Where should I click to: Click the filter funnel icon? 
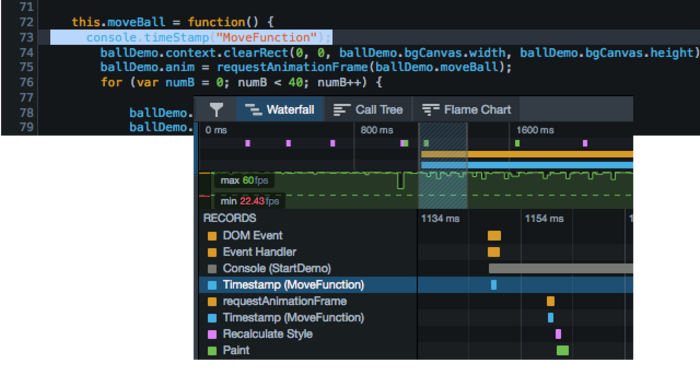tap(217, 110)
